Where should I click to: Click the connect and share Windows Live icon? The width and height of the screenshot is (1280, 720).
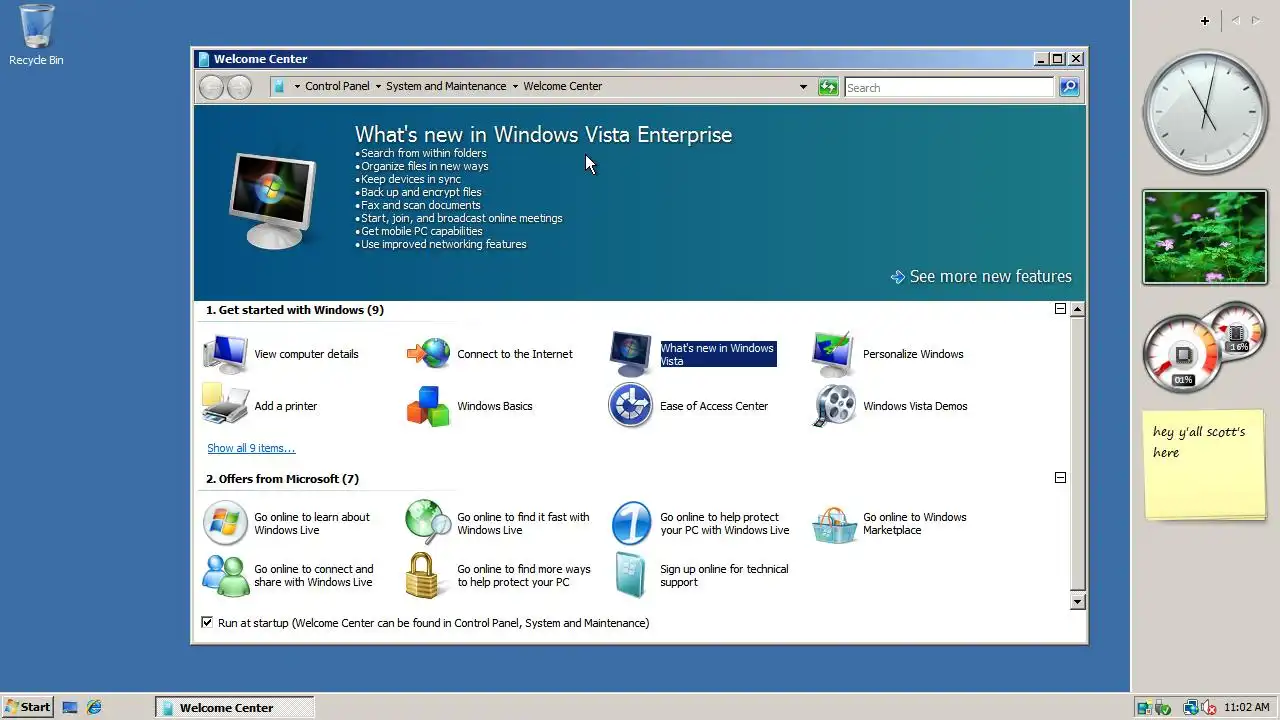[x=225, y=576]
